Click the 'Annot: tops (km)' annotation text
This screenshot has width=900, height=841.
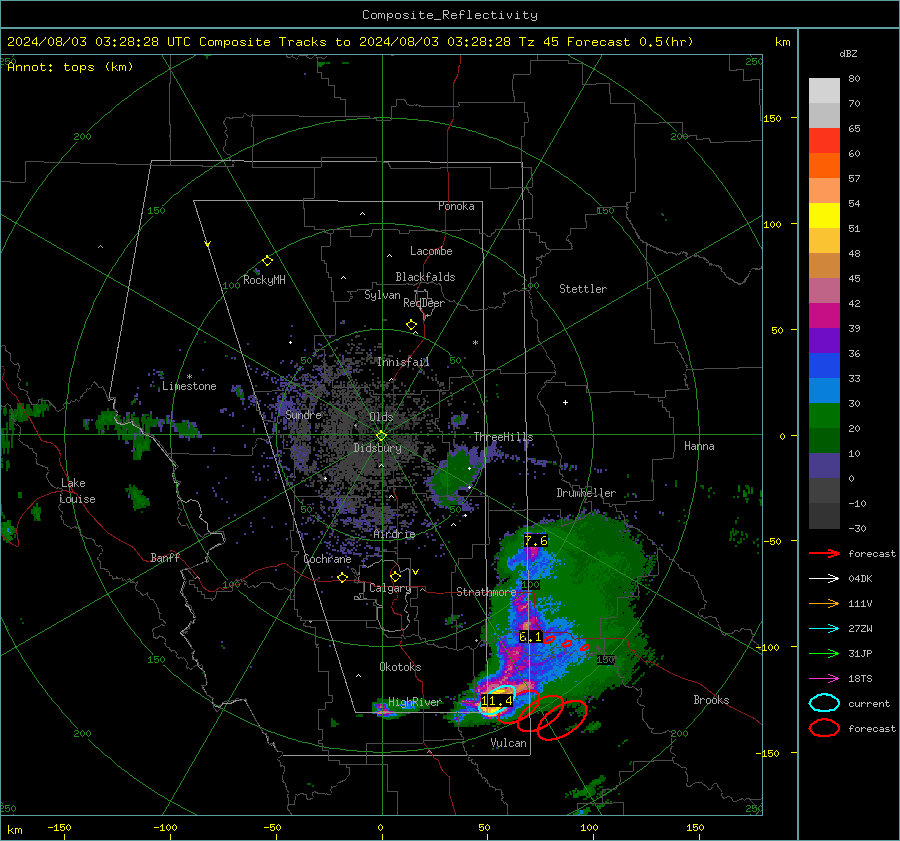70,67
